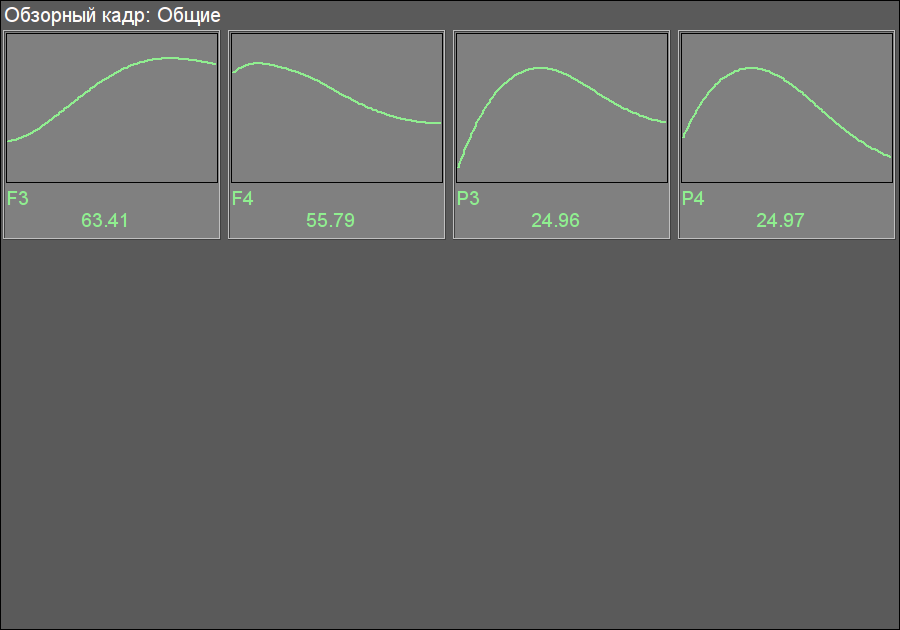Click the F3 panel footer area

112,210
